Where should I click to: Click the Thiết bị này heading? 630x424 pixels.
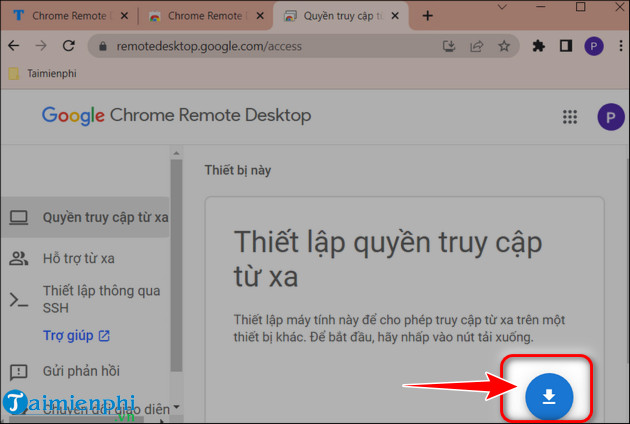pos(238,170)
